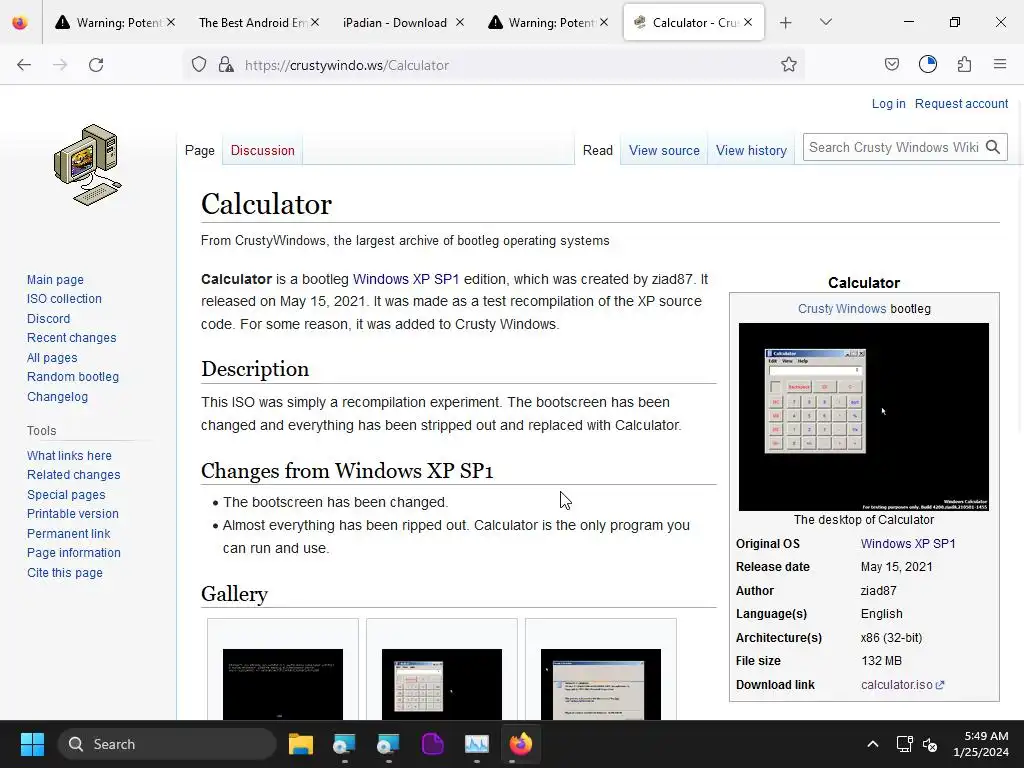Open File Explorer from the taskbar
The height and width of the screenshot is (768, 1024).
(x=301, y=744)
